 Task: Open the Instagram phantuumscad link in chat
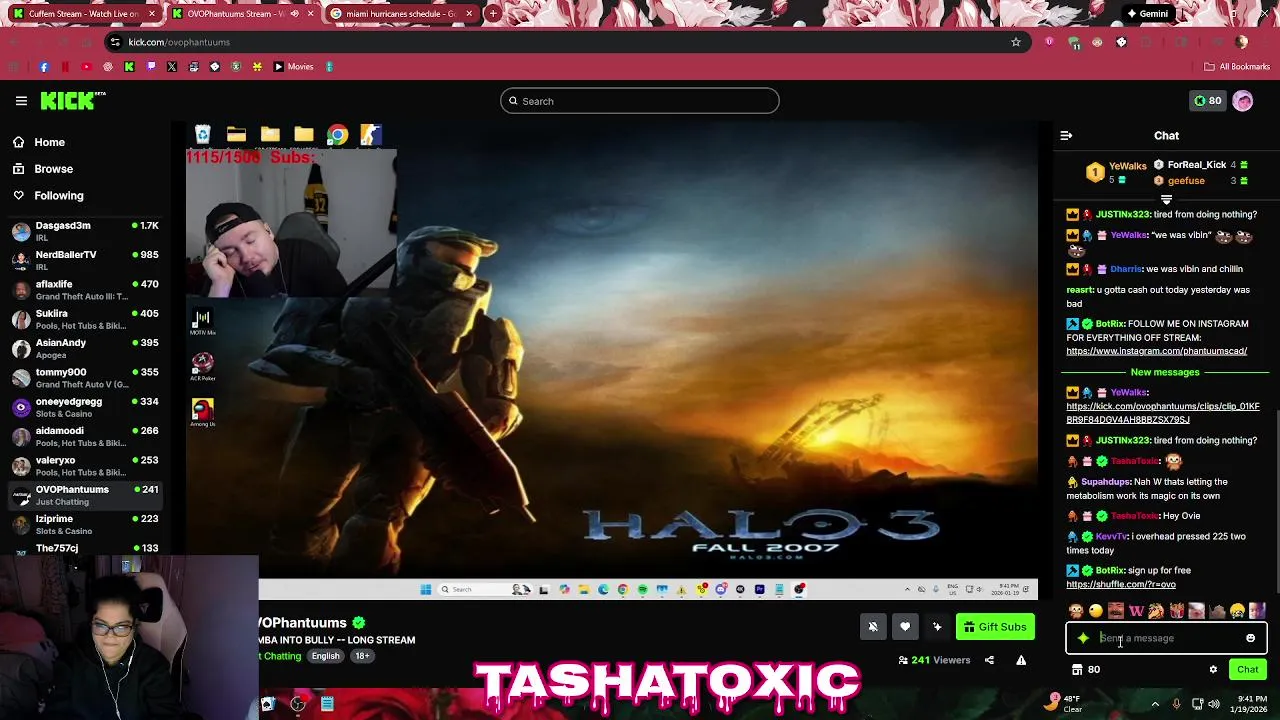[1156, 351]
